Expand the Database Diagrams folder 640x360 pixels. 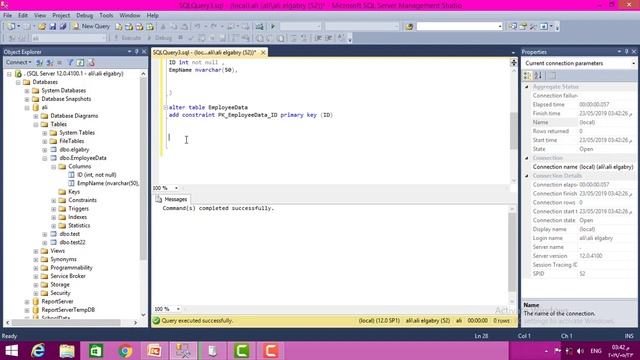(36, 116)
